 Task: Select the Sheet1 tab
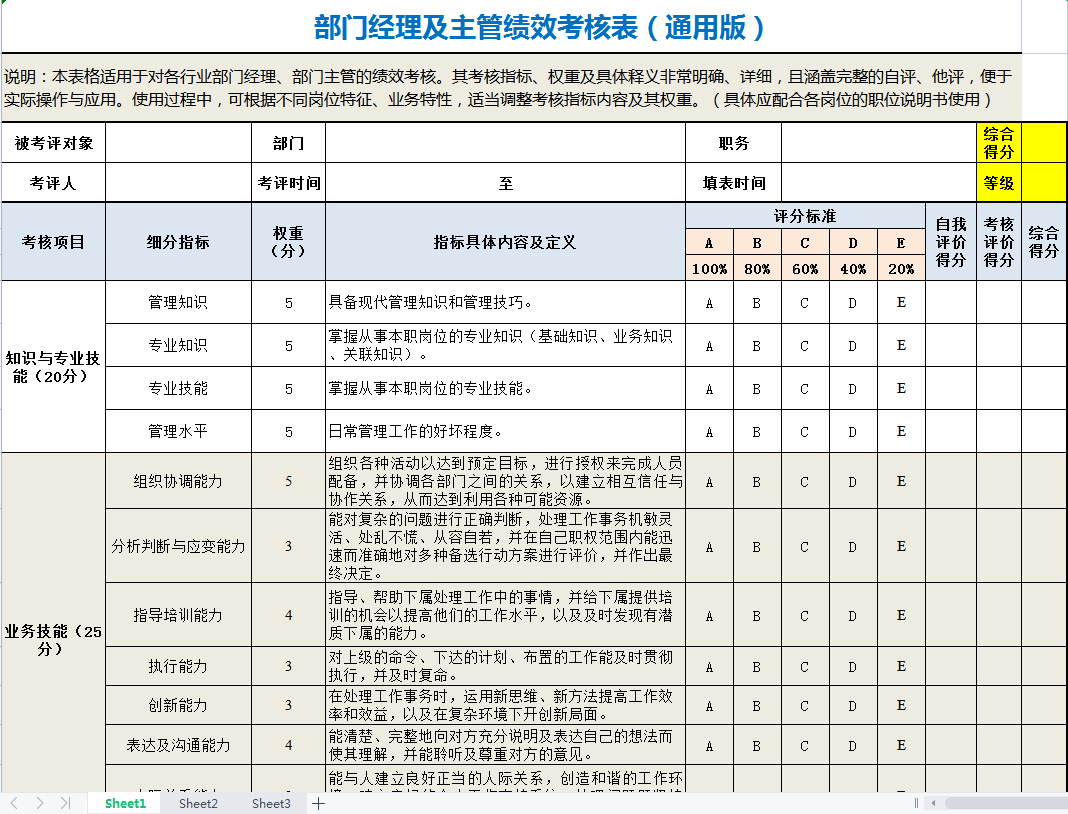click(125, 803)
